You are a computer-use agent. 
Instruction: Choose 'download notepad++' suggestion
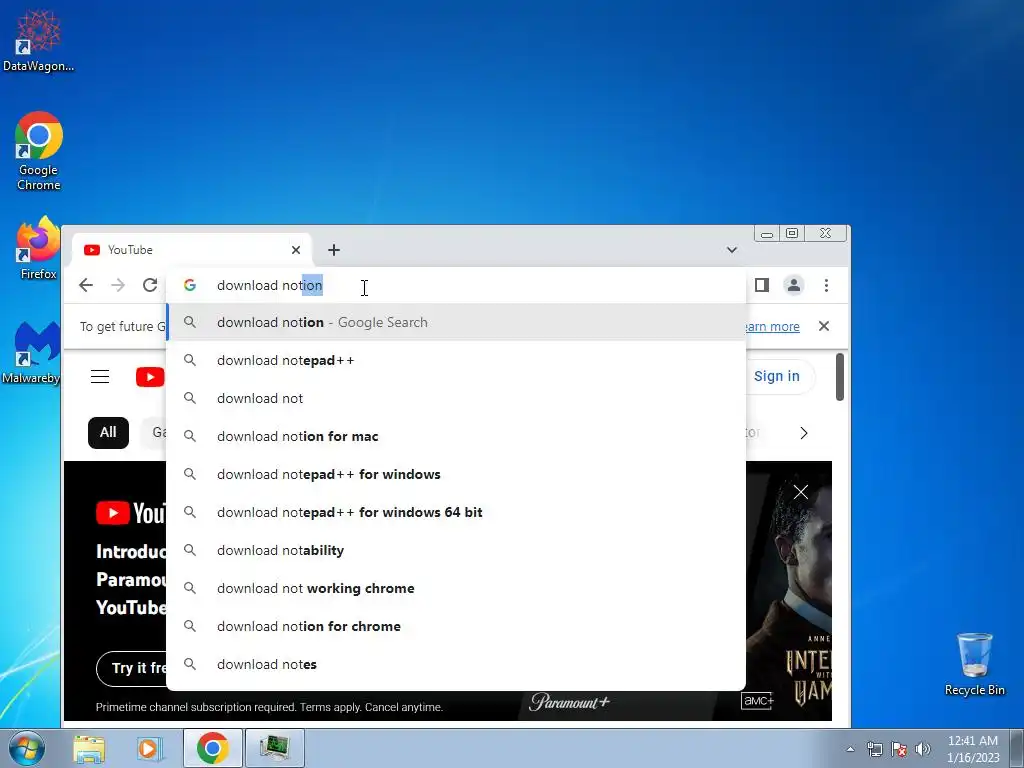[x=456, y=360]
